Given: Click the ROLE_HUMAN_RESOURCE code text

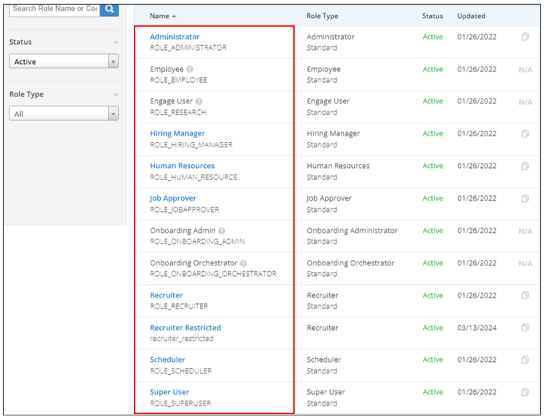Looking at the screenshot, I should tap(193, 177).
